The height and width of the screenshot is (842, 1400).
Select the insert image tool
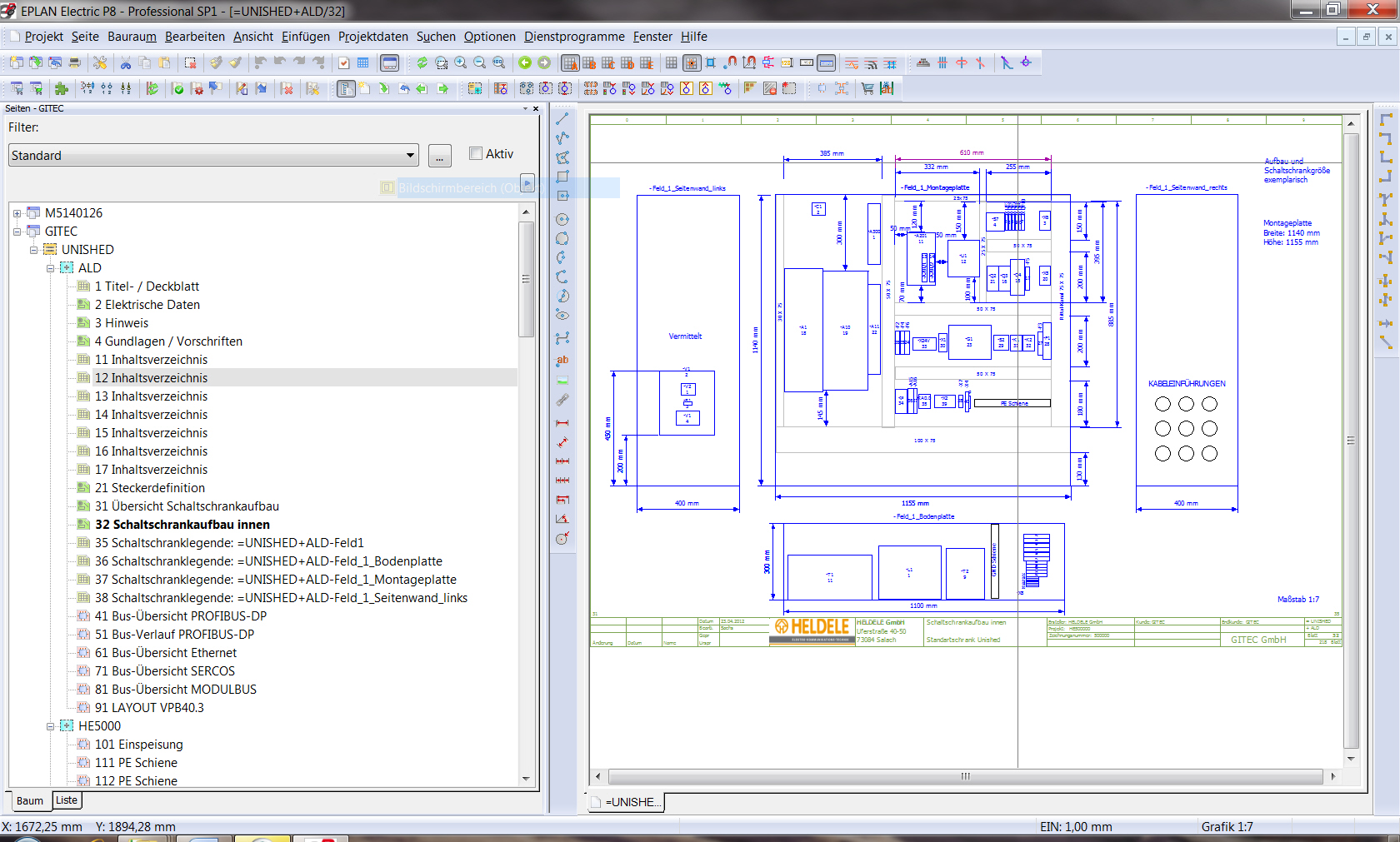coord(562,381)
